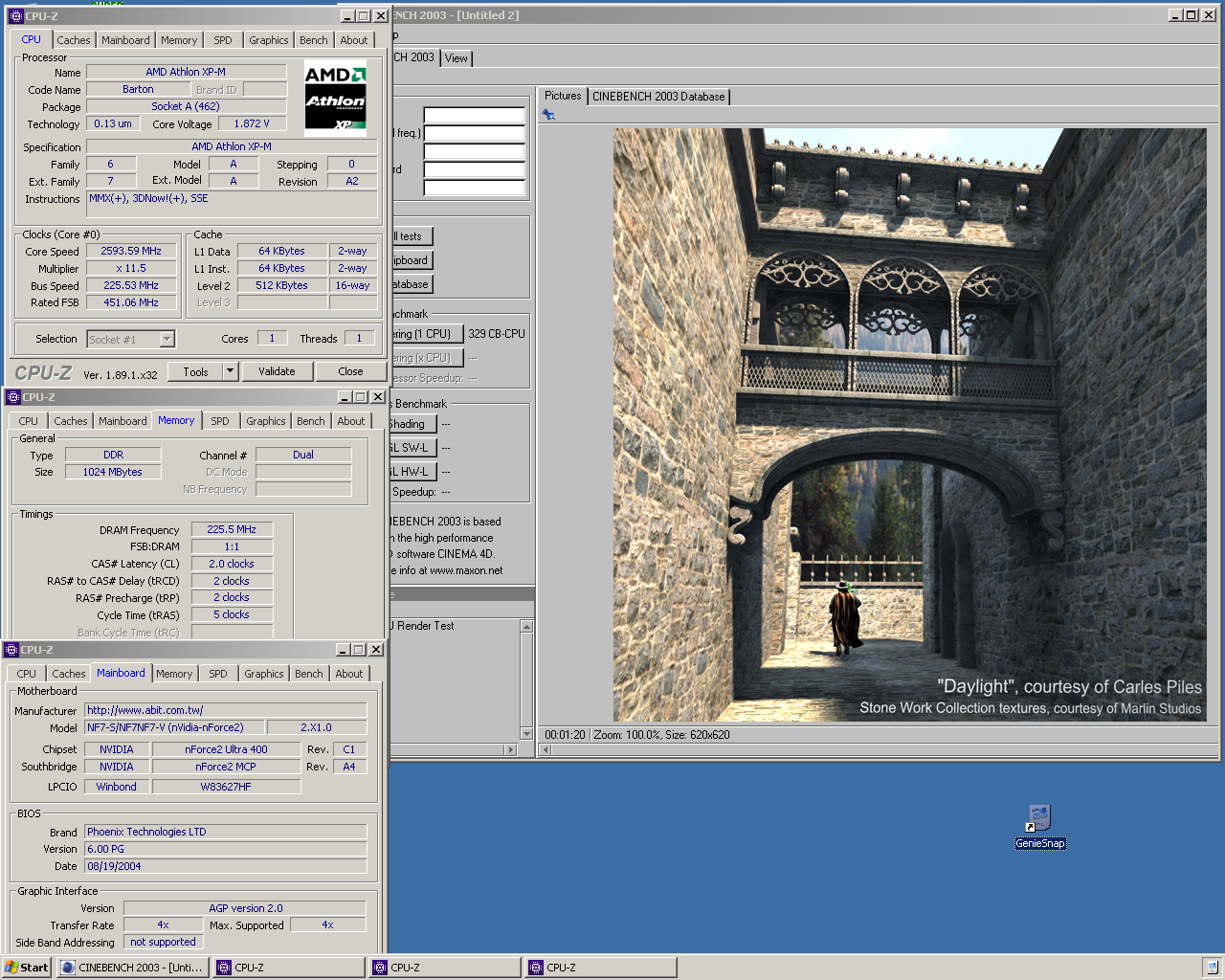
Task: Click the manufacturer URL http://www.abit.com.tw/
Action: click(225, 710)
